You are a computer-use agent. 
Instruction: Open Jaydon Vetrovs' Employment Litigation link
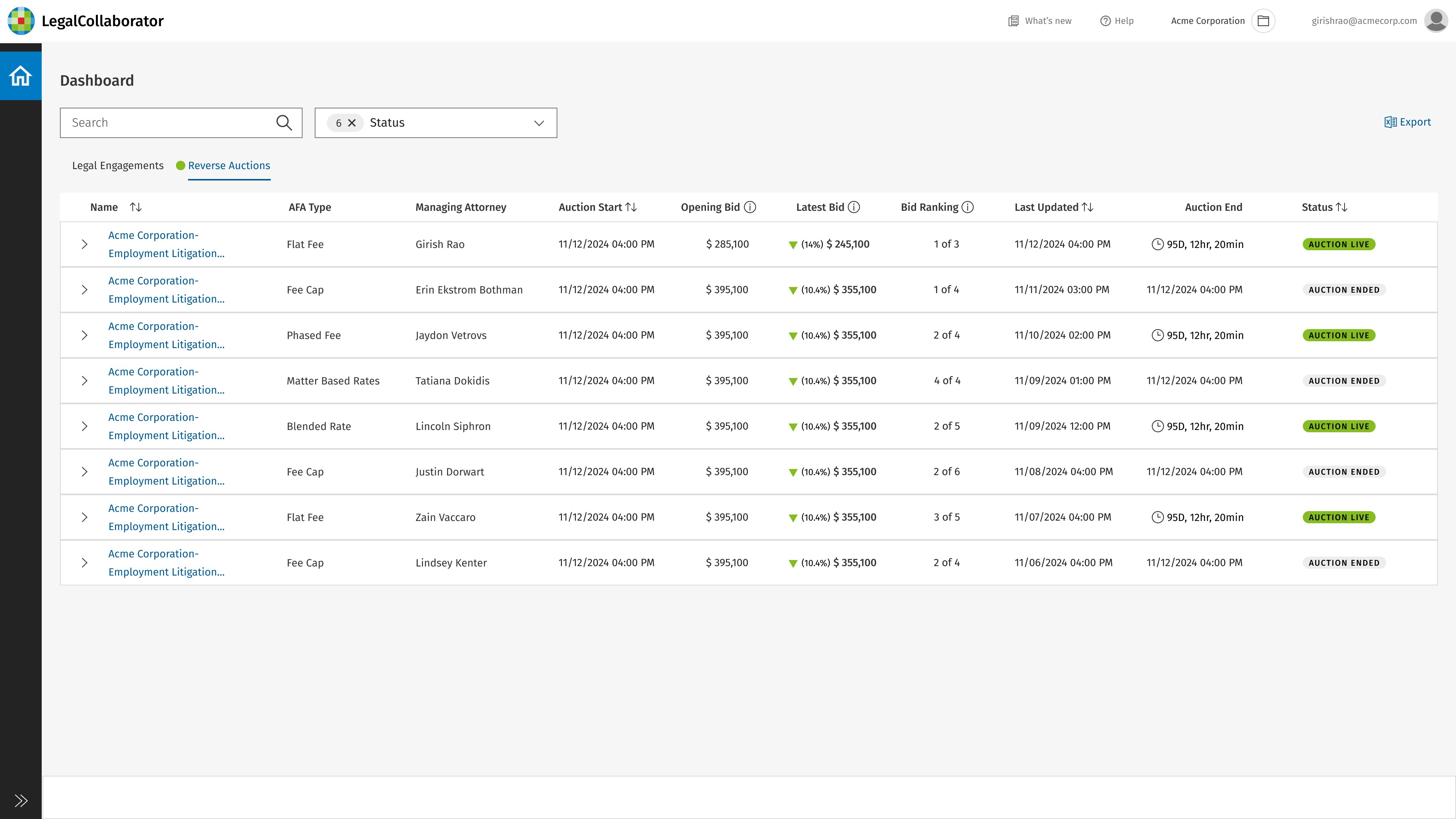166,335
